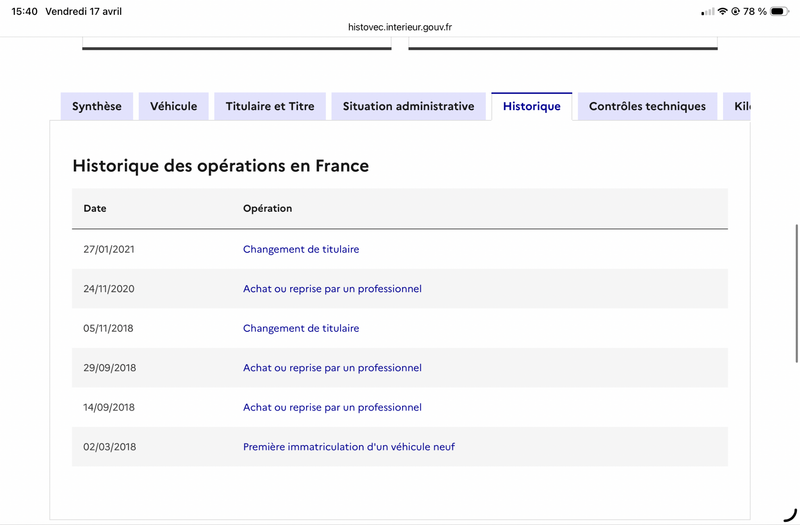800x525 pixels.
Task: Tap the cellular signal bars icon
Action: click(708, 11)
